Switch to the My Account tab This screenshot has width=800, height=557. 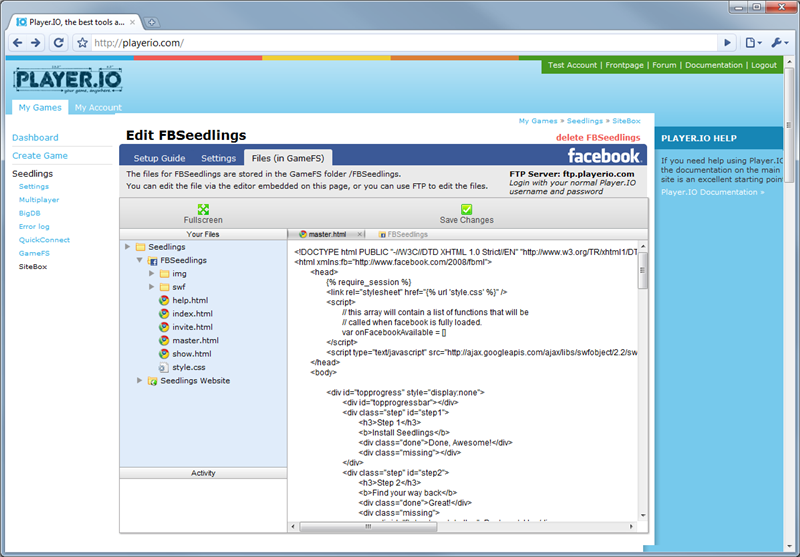click(x=98, y=108)
